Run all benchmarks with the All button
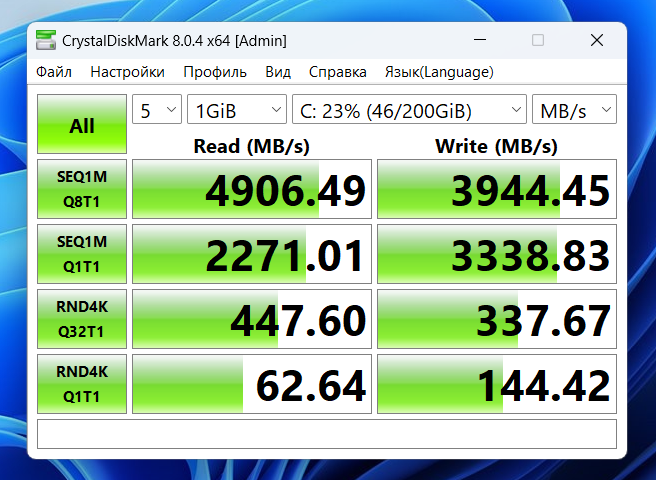This screenshot has height=480, width=656. [82, 124]
